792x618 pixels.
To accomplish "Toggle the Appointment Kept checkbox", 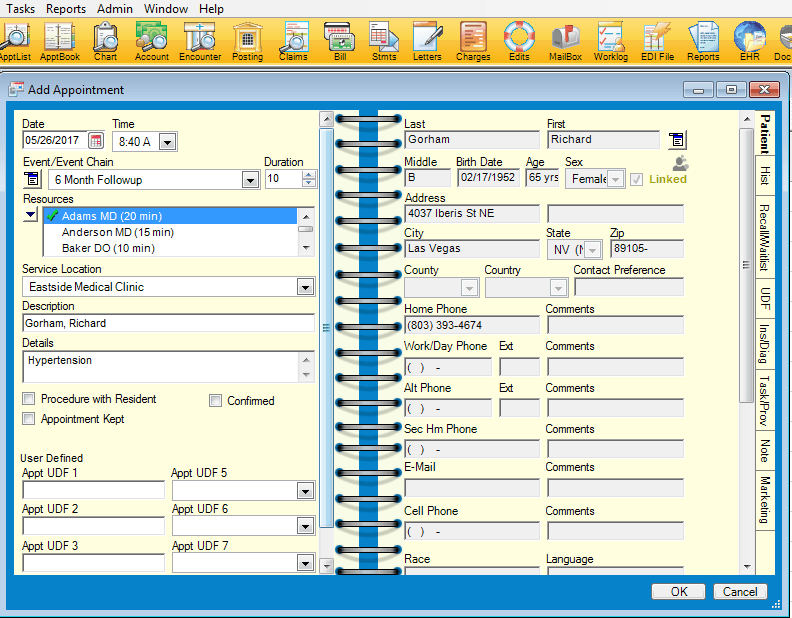I will (x=29, y=419).
